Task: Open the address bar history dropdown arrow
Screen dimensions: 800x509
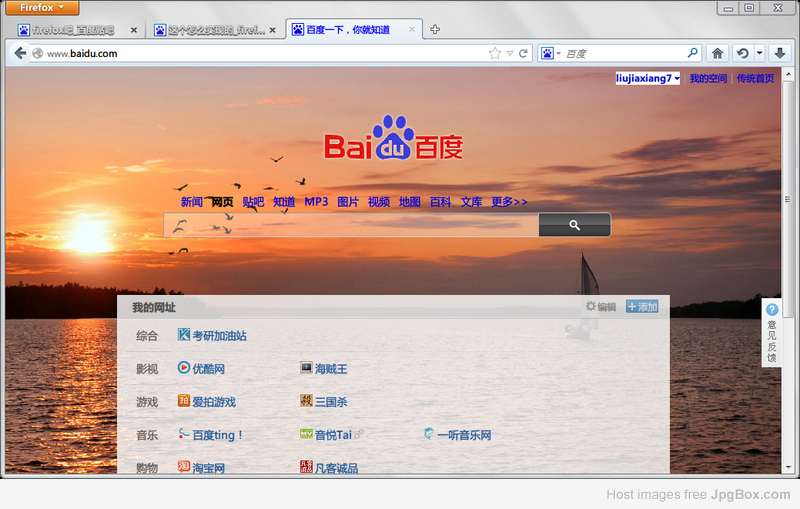Action: [x=510, y=53]
